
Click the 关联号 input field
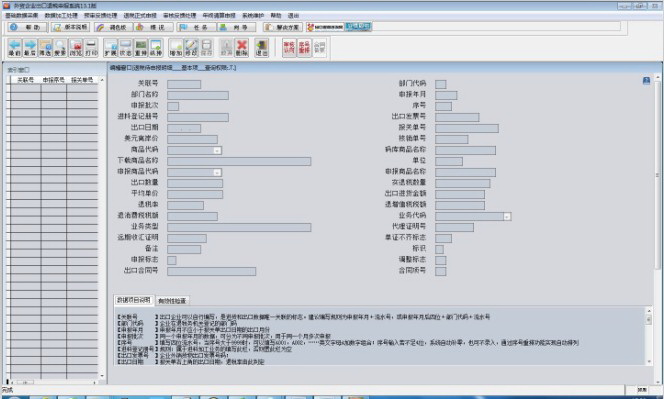(184, 84)
